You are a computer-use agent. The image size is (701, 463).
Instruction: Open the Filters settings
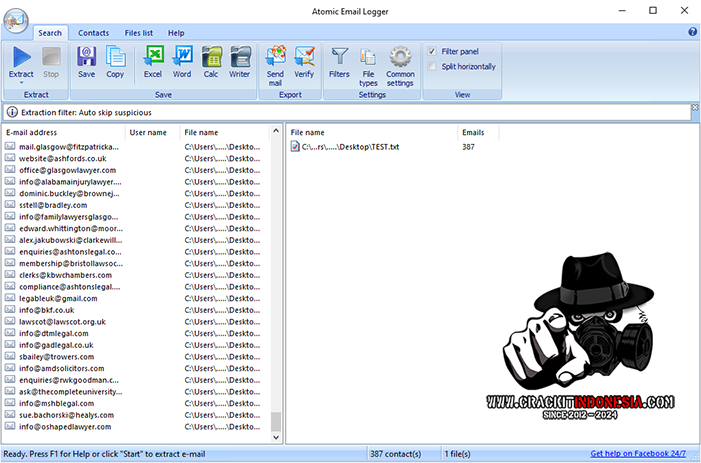[339, 57]
